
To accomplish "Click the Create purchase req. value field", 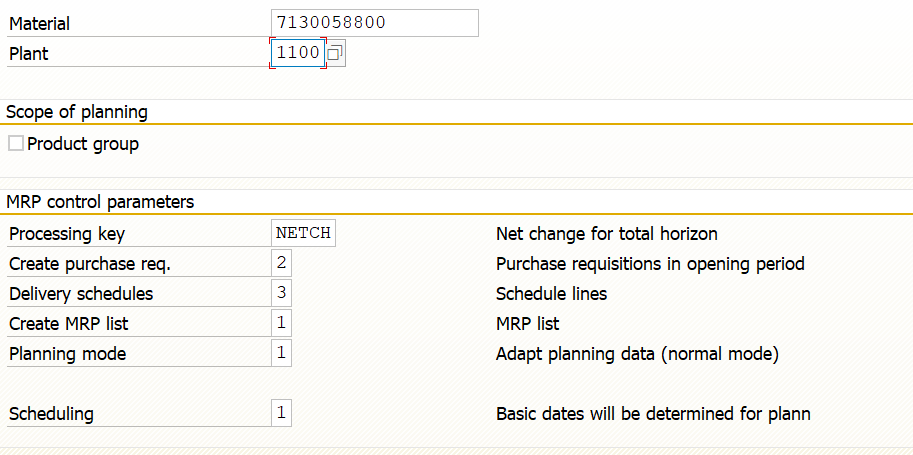I will tap(281, 263).
